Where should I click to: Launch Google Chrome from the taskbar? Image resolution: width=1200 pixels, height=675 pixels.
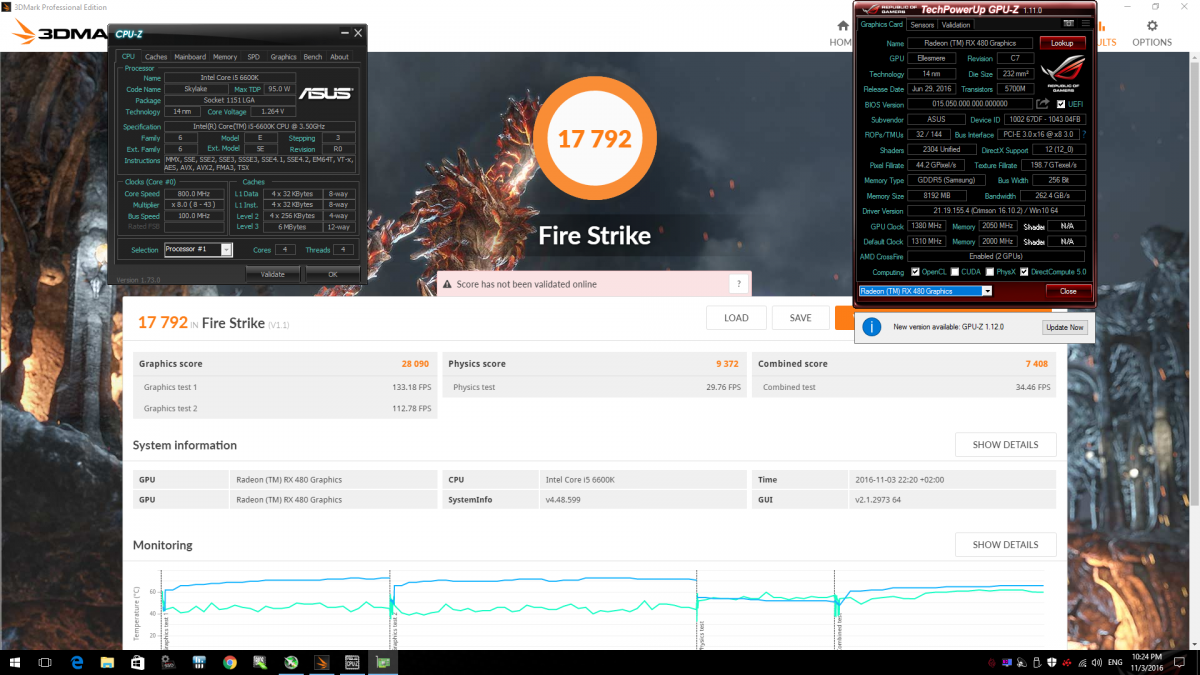coord(229,662)
